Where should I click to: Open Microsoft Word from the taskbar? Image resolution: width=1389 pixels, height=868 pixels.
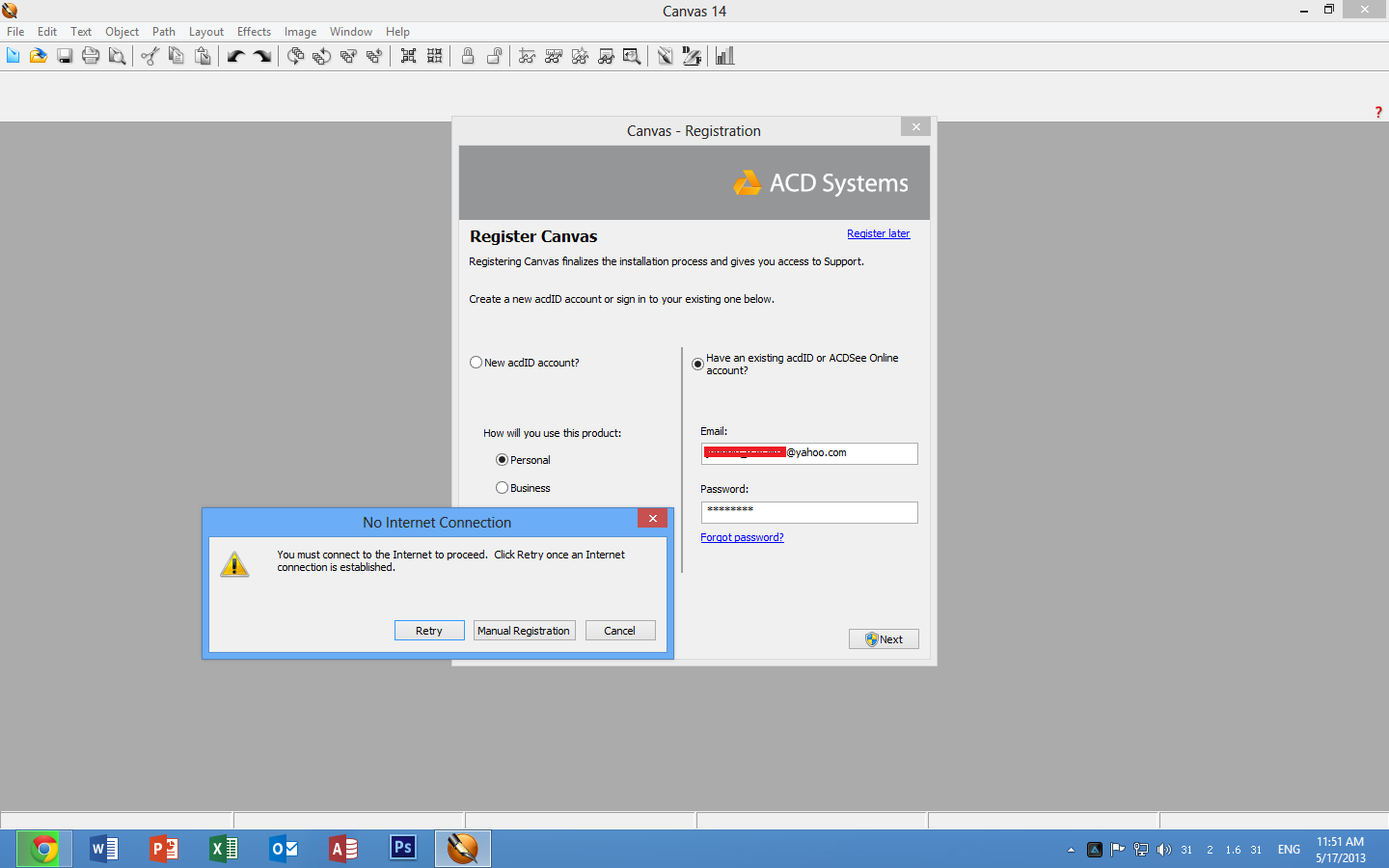103,849
